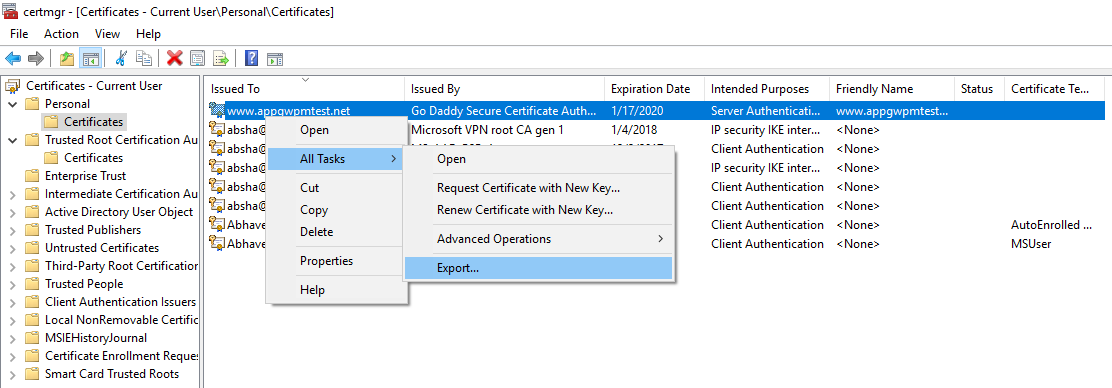
Task: Sort by the Issued By column header
Action: point(505,89)
